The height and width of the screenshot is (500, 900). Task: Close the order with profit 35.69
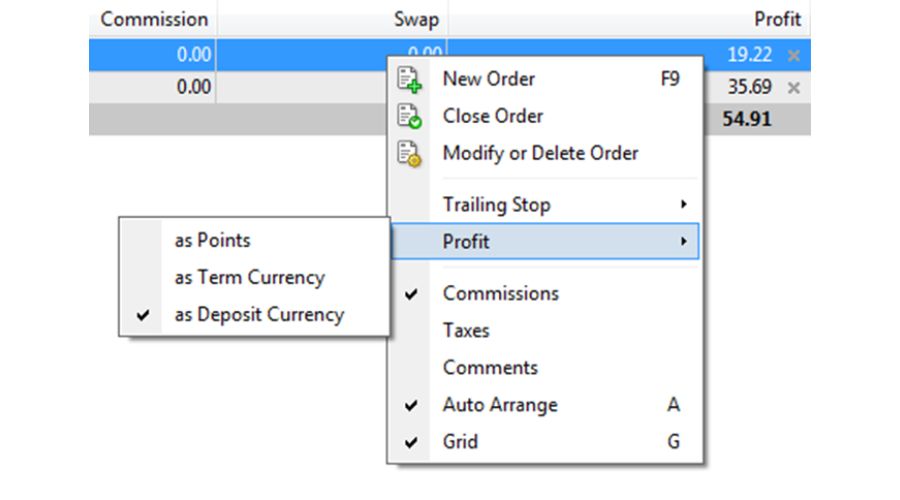794,88
